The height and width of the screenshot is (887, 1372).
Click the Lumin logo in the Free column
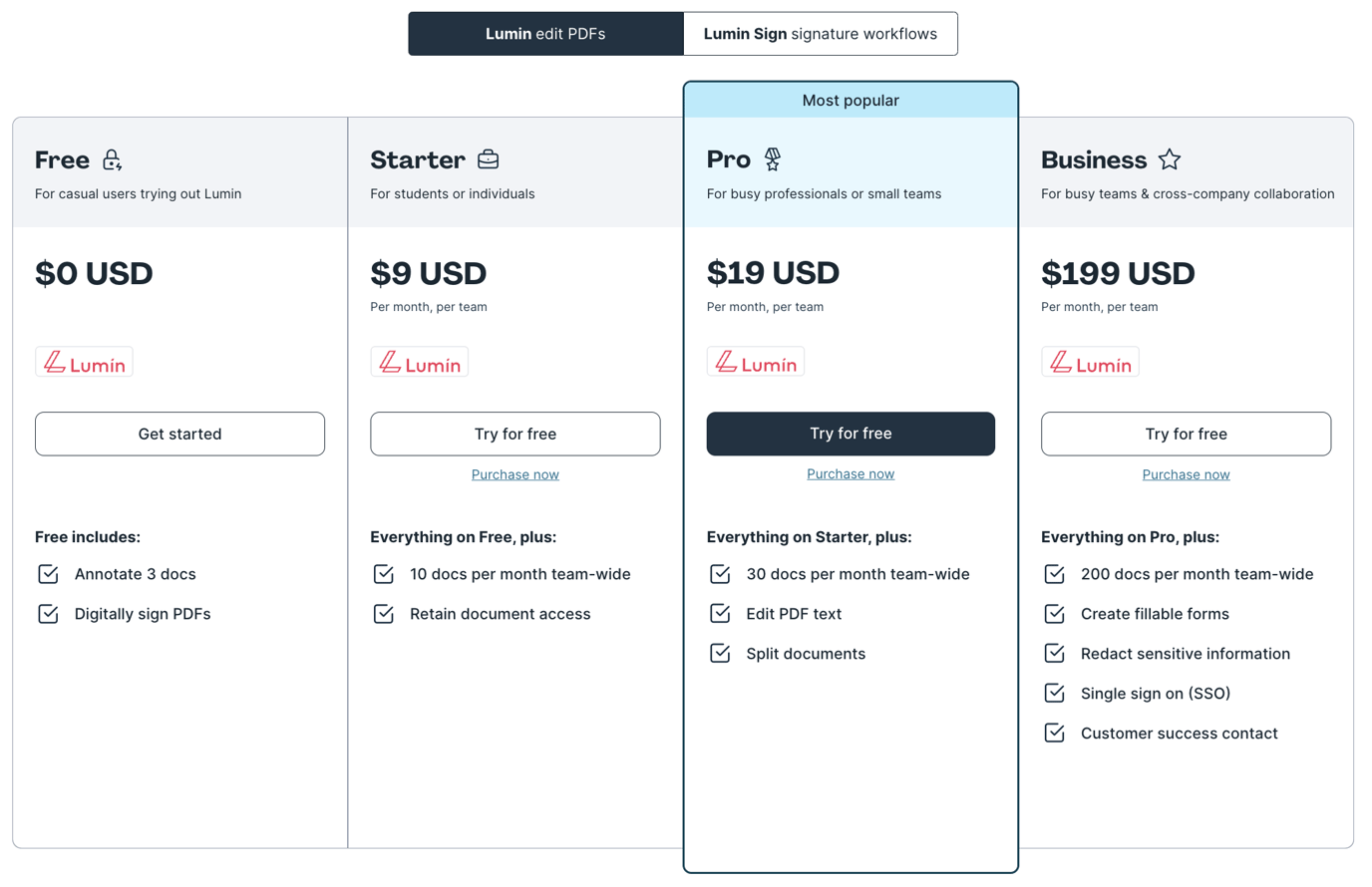point(84,362)
